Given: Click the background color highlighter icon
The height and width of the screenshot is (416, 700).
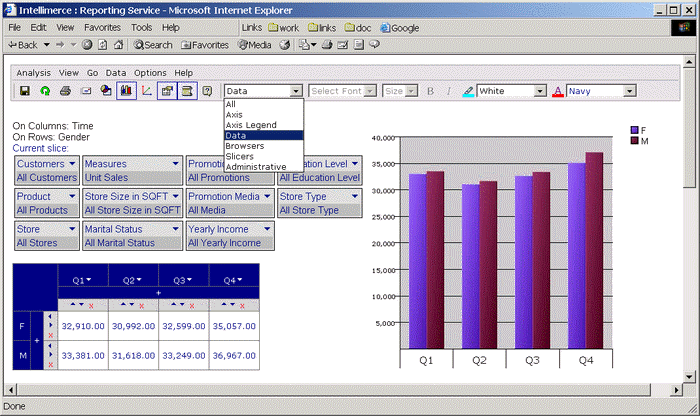Looking at the screenshot, I should [x=468, y=92].
